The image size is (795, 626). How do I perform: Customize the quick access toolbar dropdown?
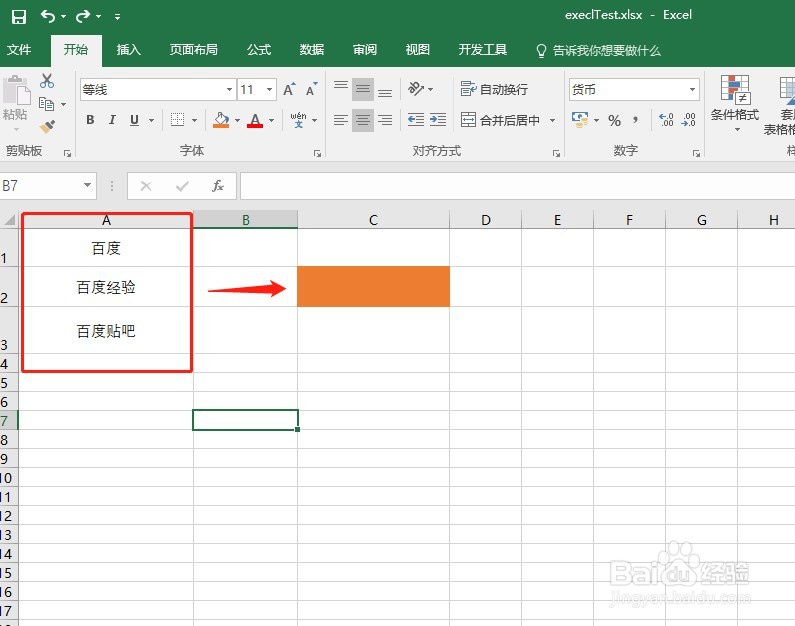[x=117, y=17]
